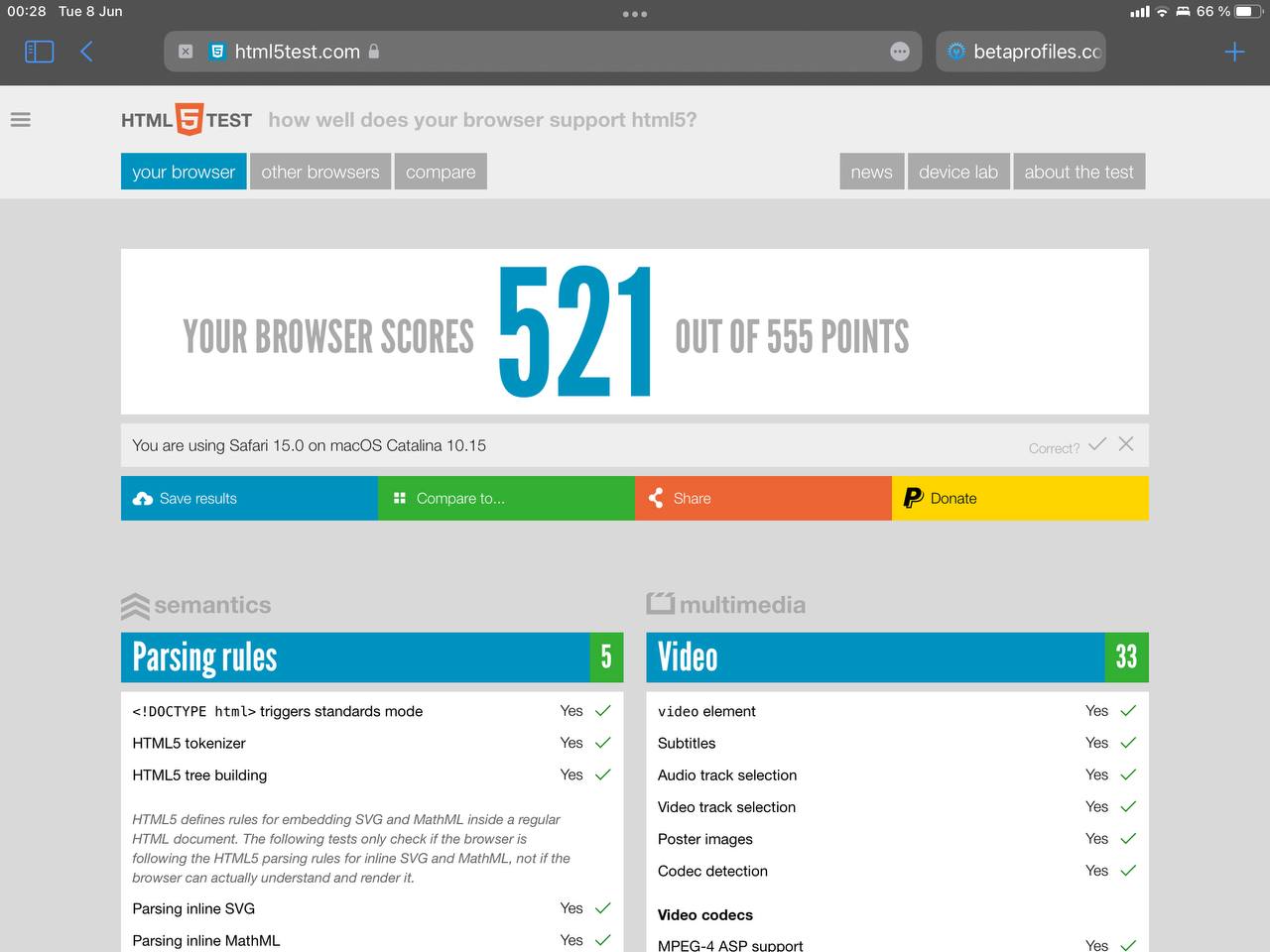This screenshot has height=952, width=1270.
Task: Click the large 521 score number
Action: tap(575, 332)
